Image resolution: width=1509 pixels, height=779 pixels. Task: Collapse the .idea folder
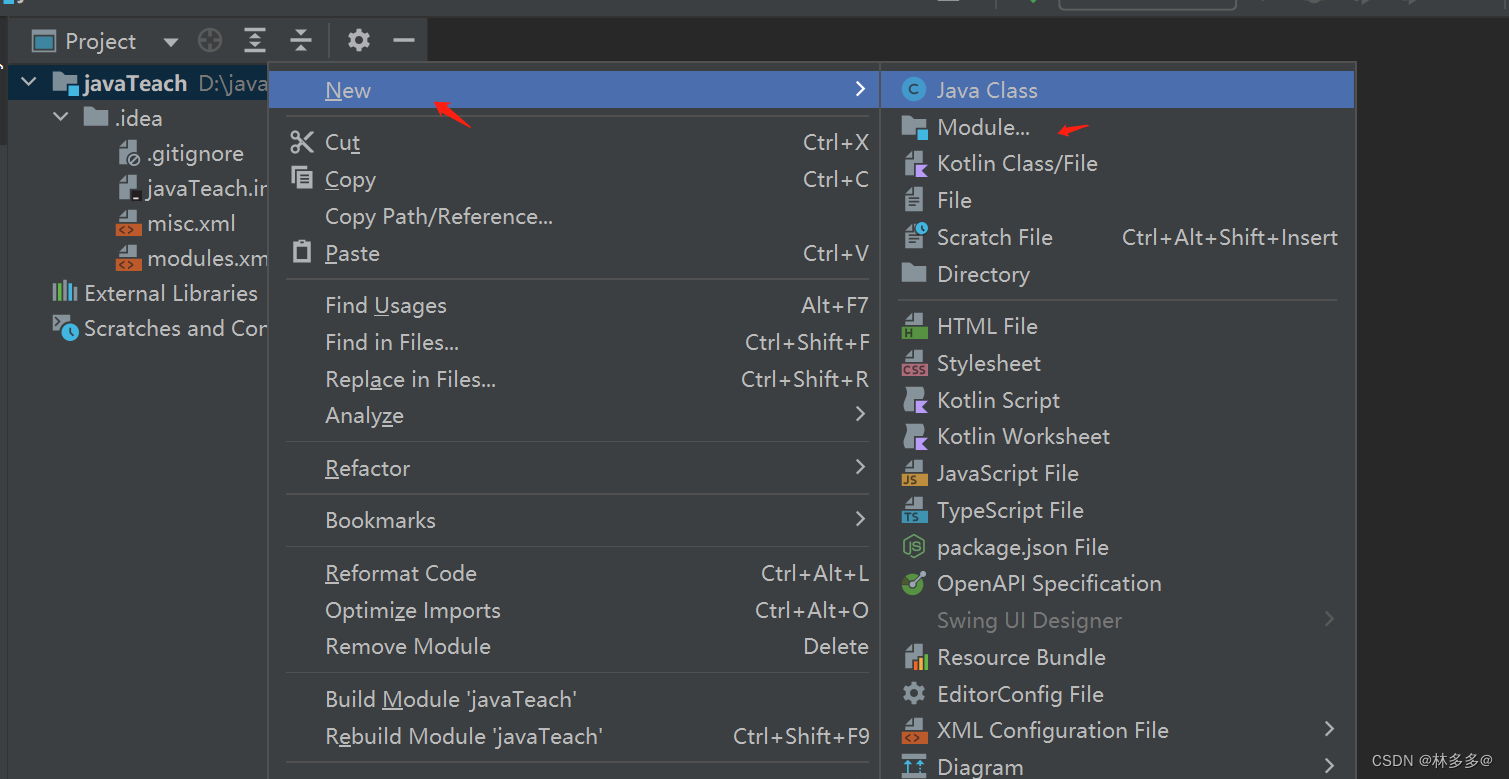(x=60, y=117)
